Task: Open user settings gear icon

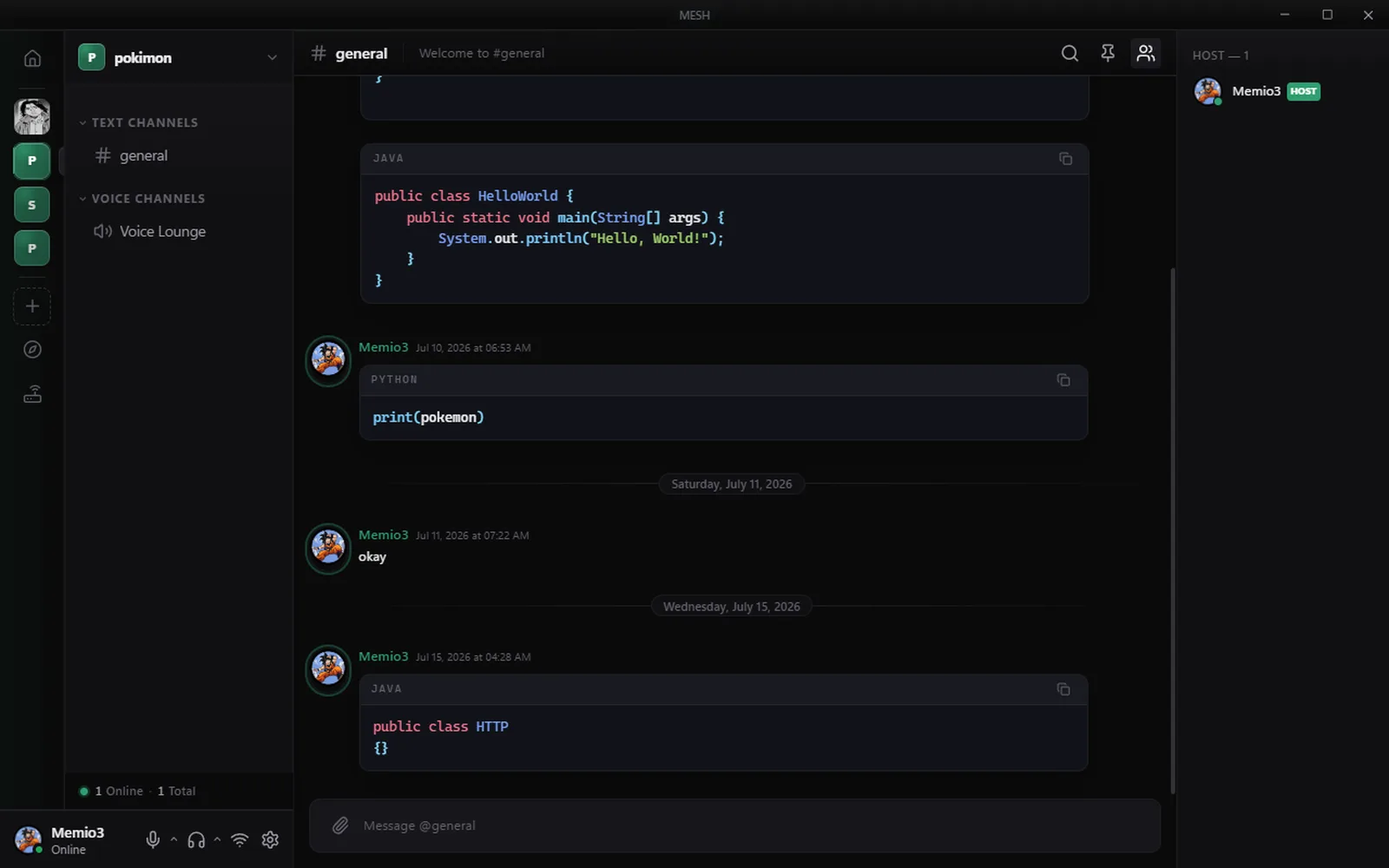Action: (x=270, y=839)
